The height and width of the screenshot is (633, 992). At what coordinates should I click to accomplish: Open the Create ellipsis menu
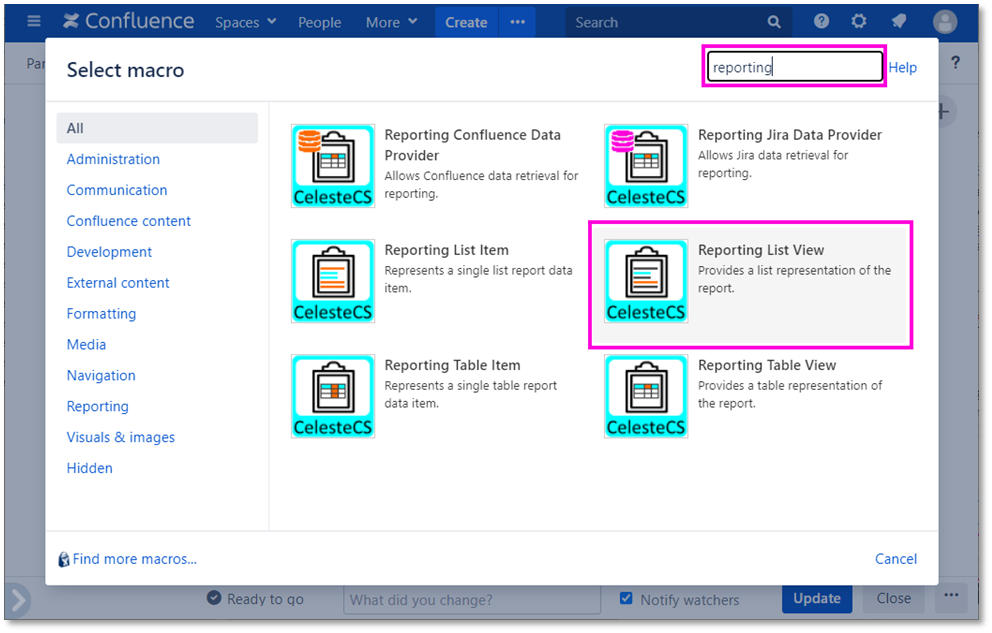click(x=518, y=22)
